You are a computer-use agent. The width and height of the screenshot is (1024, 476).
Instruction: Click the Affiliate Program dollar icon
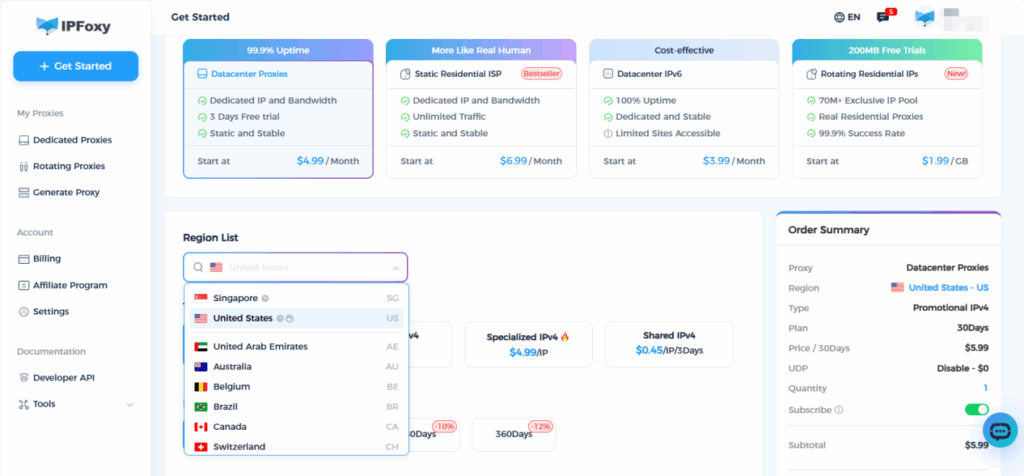coord(24,285)
